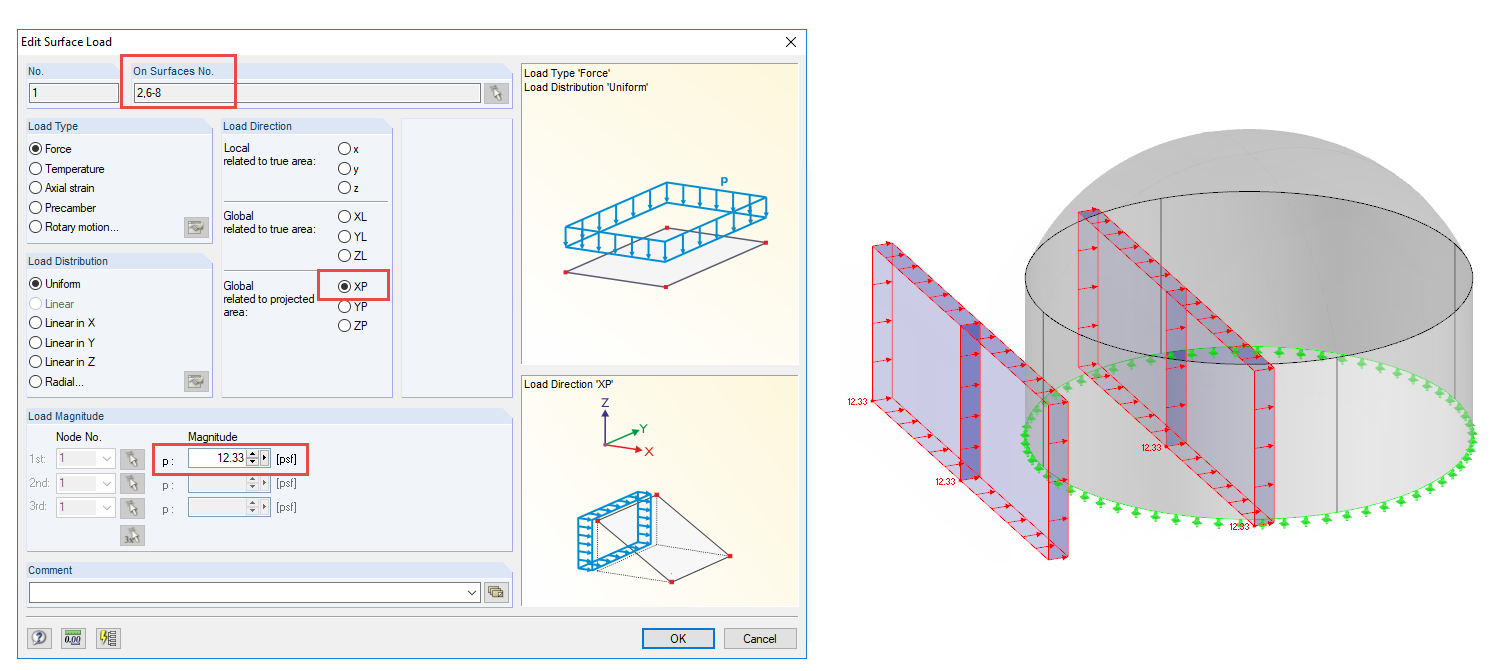This screenshot has height=671, width=1510.
Task: Increase the p magnitude using the up stepper
Action: [253, 453]
